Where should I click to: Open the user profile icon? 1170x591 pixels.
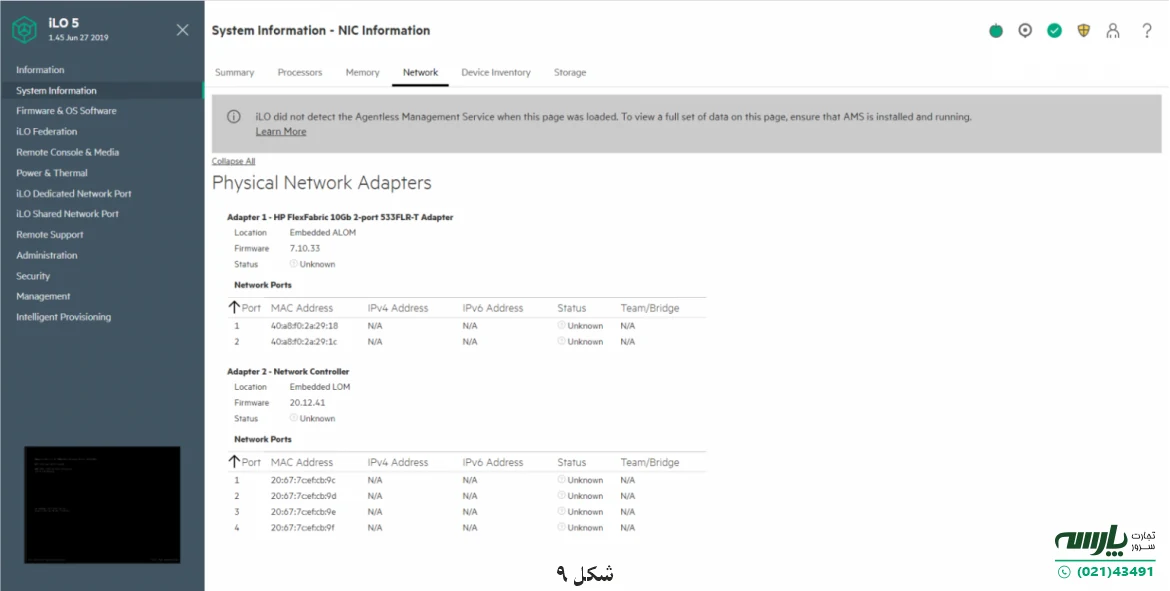(1112, 30)
